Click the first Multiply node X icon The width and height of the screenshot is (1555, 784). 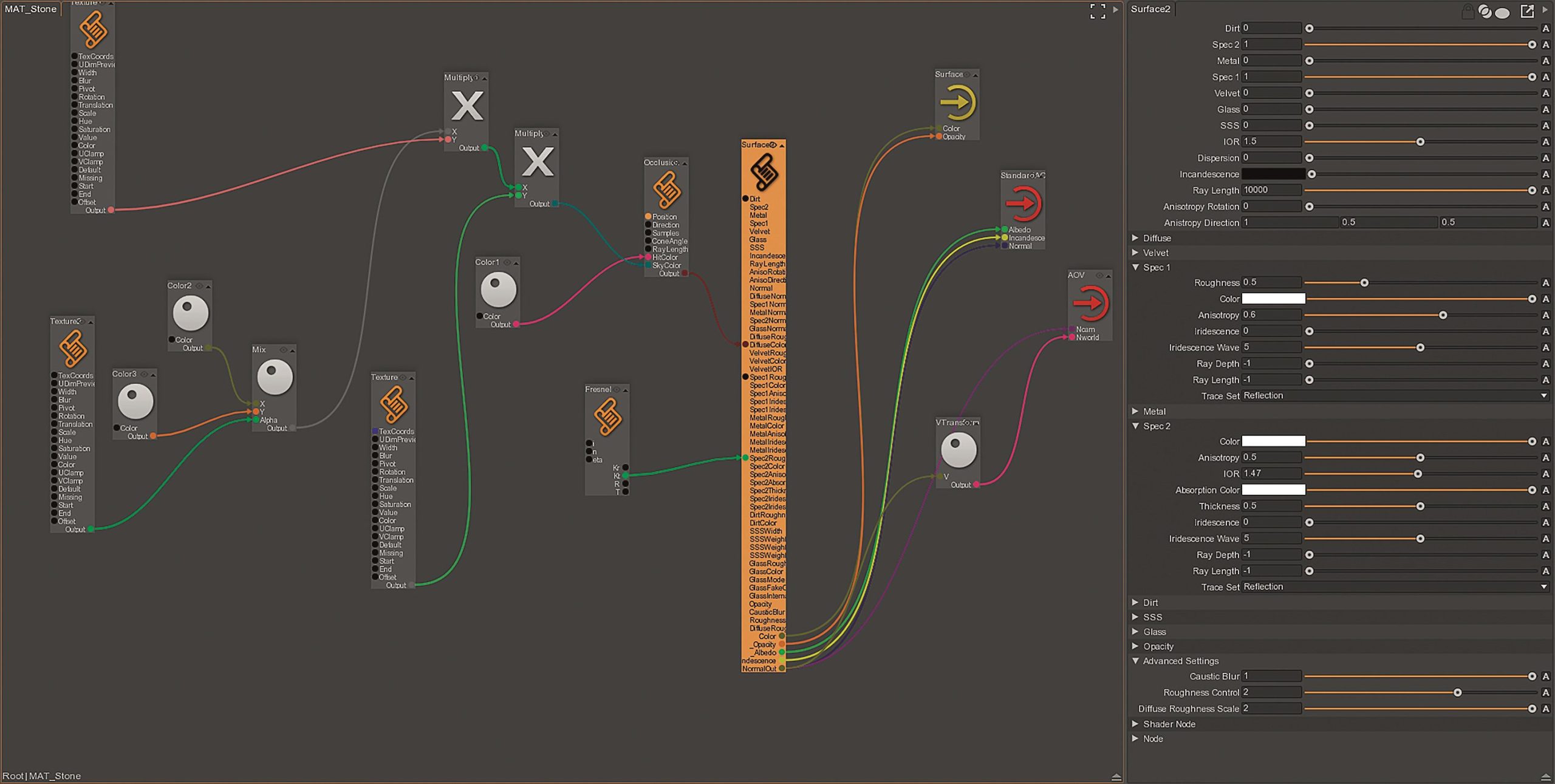coord(466,106)
